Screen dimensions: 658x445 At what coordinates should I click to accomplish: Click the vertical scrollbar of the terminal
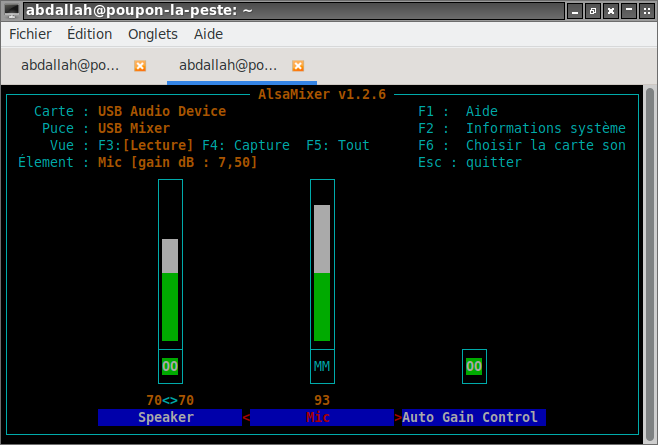(650, 262)
